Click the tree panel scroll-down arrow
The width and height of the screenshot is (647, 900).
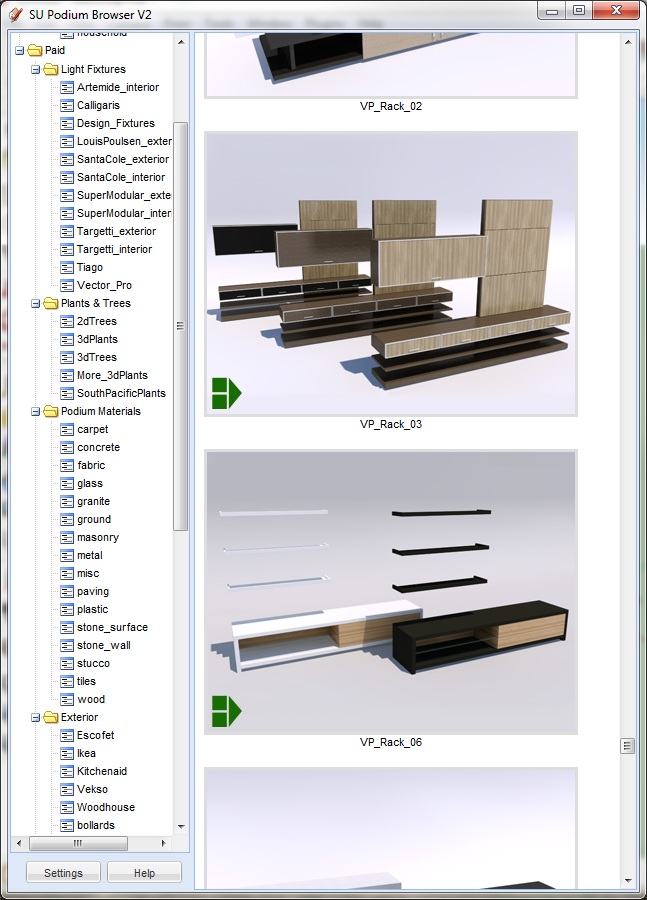point(181,827)
